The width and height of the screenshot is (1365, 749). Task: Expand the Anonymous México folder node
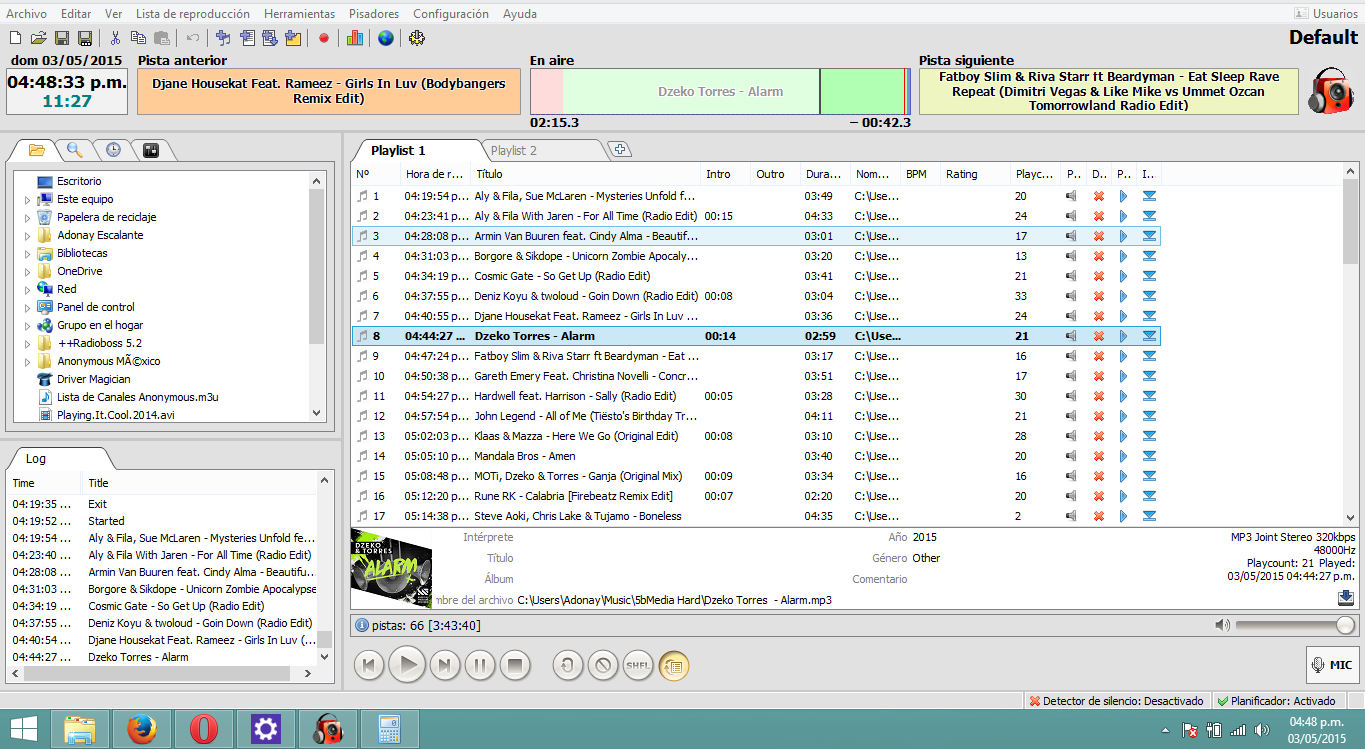[x=28, y=362]
